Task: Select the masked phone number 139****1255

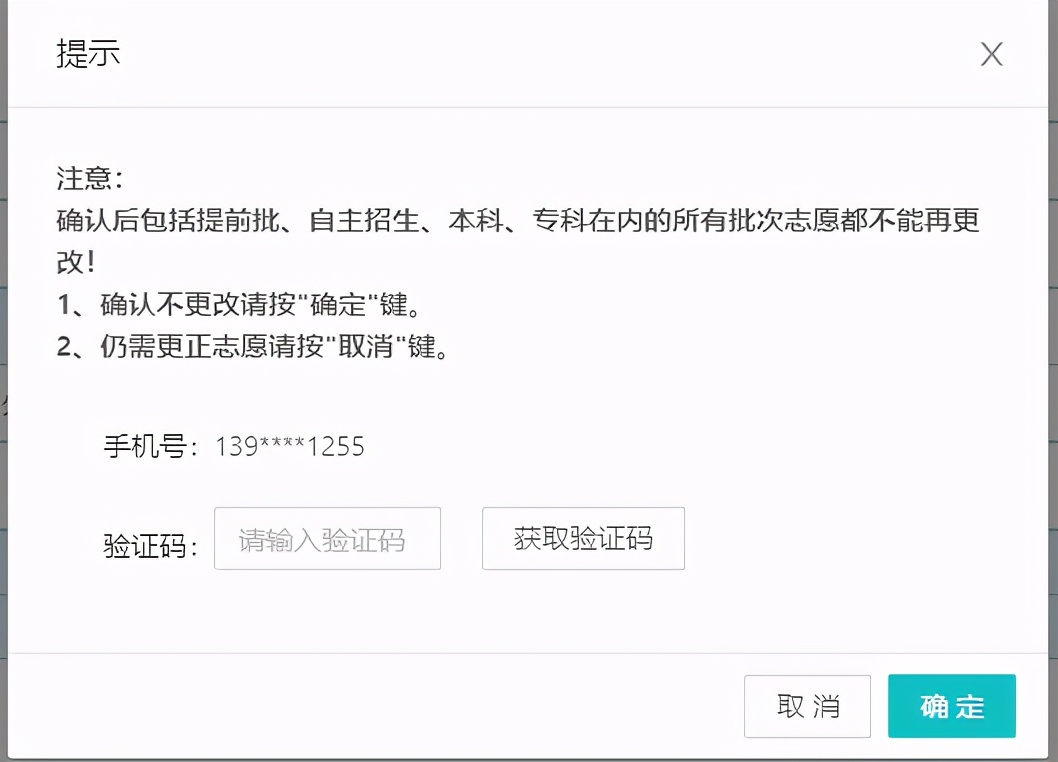Action: [290, 446]
